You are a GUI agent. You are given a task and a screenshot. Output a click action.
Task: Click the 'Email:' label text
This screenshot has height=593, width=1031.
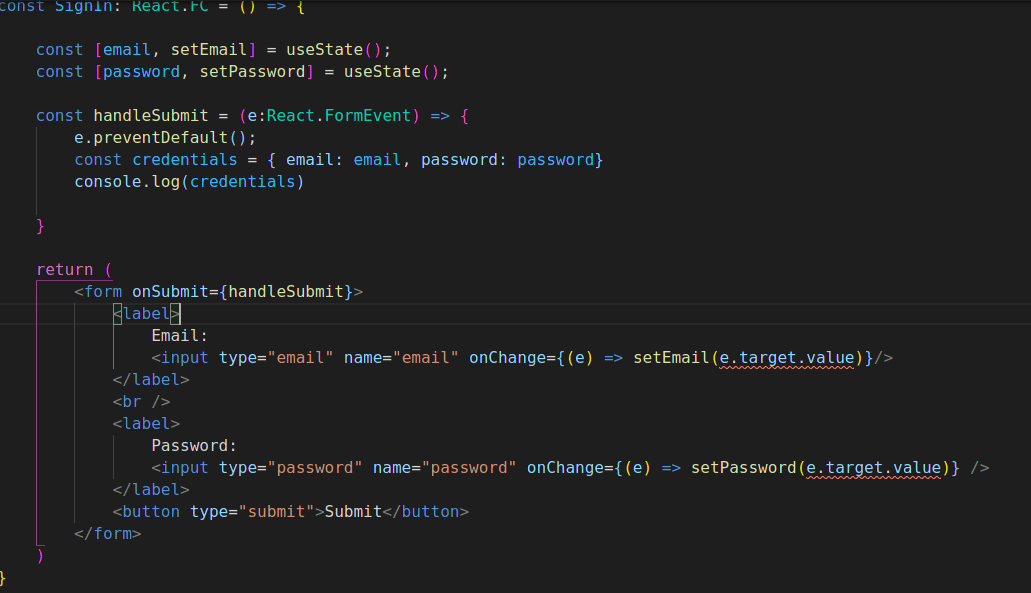point(180,336)
